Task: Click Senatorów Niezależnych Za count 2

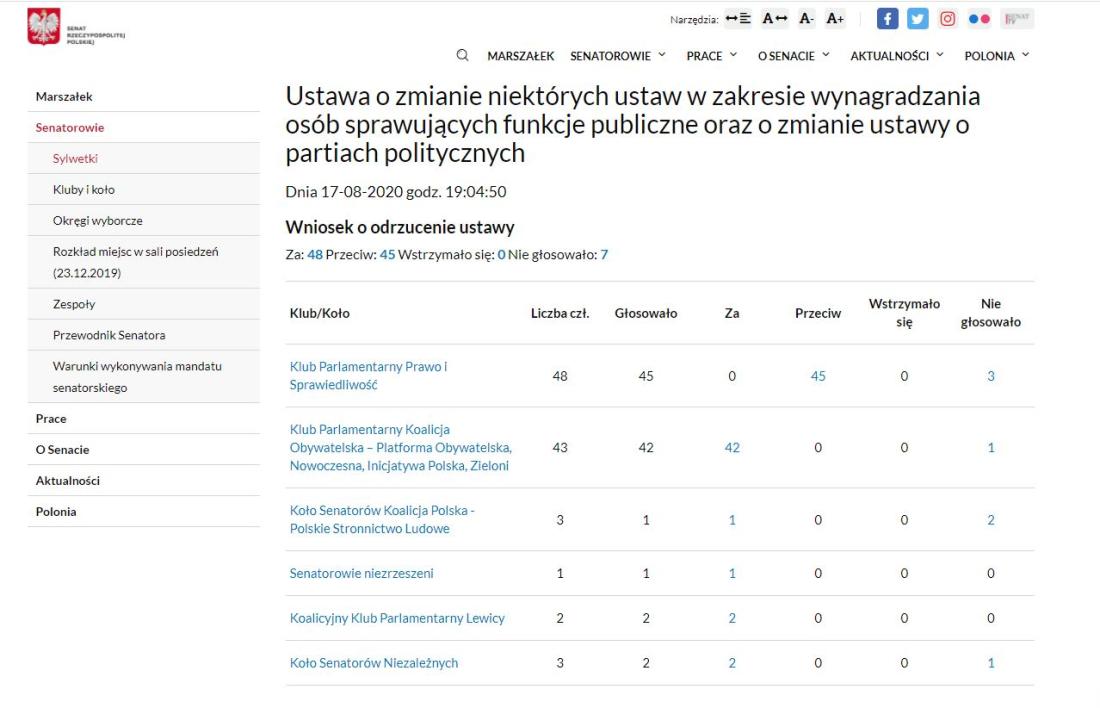Action: click(732, 663)
